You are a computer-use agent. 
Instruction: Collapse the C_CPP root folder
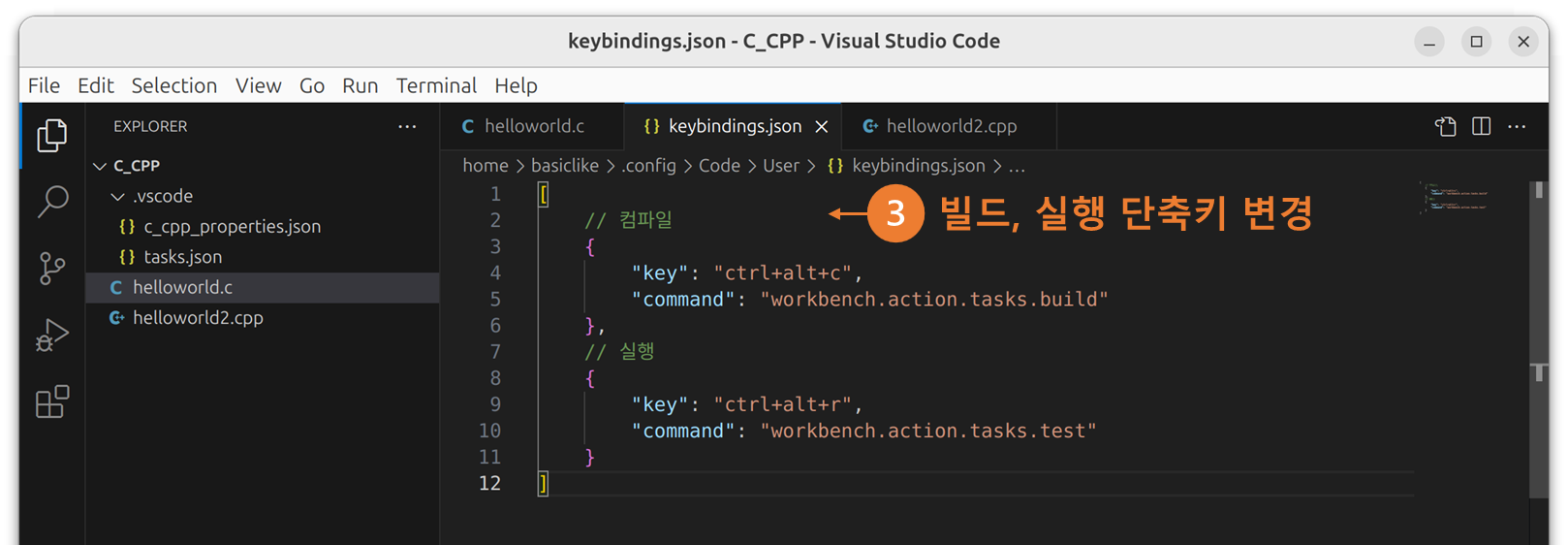pyautogui.click(x=100, y=166)
